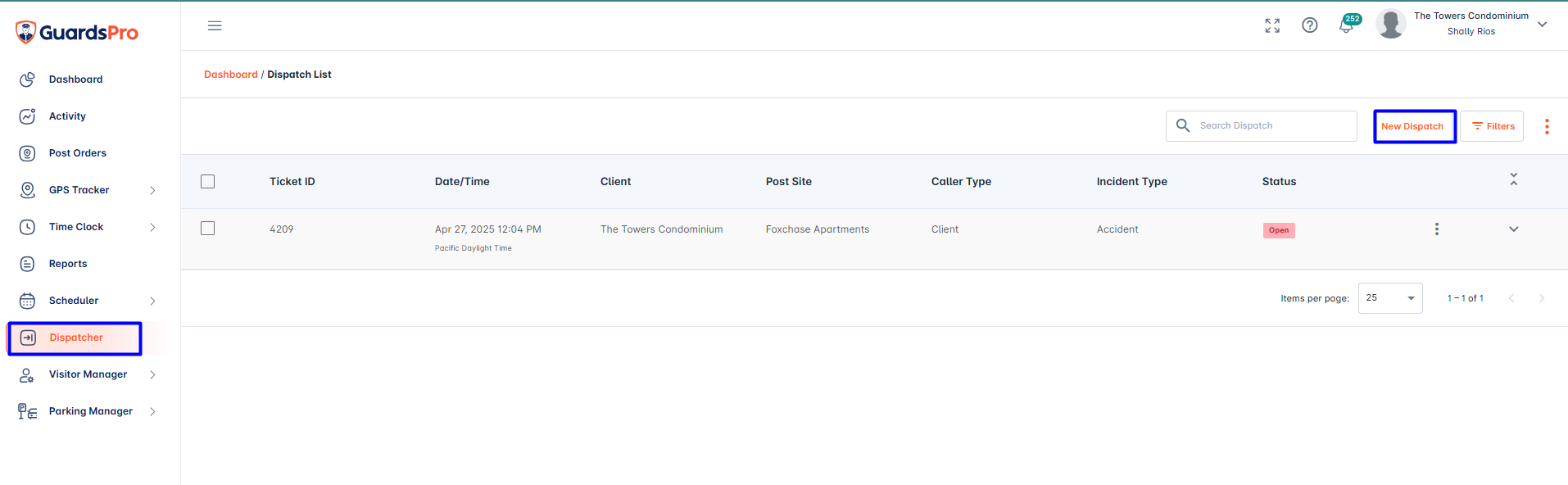Open the Filters button
The height and width of the screenshot is (485, 1568).
(1492, 126)
